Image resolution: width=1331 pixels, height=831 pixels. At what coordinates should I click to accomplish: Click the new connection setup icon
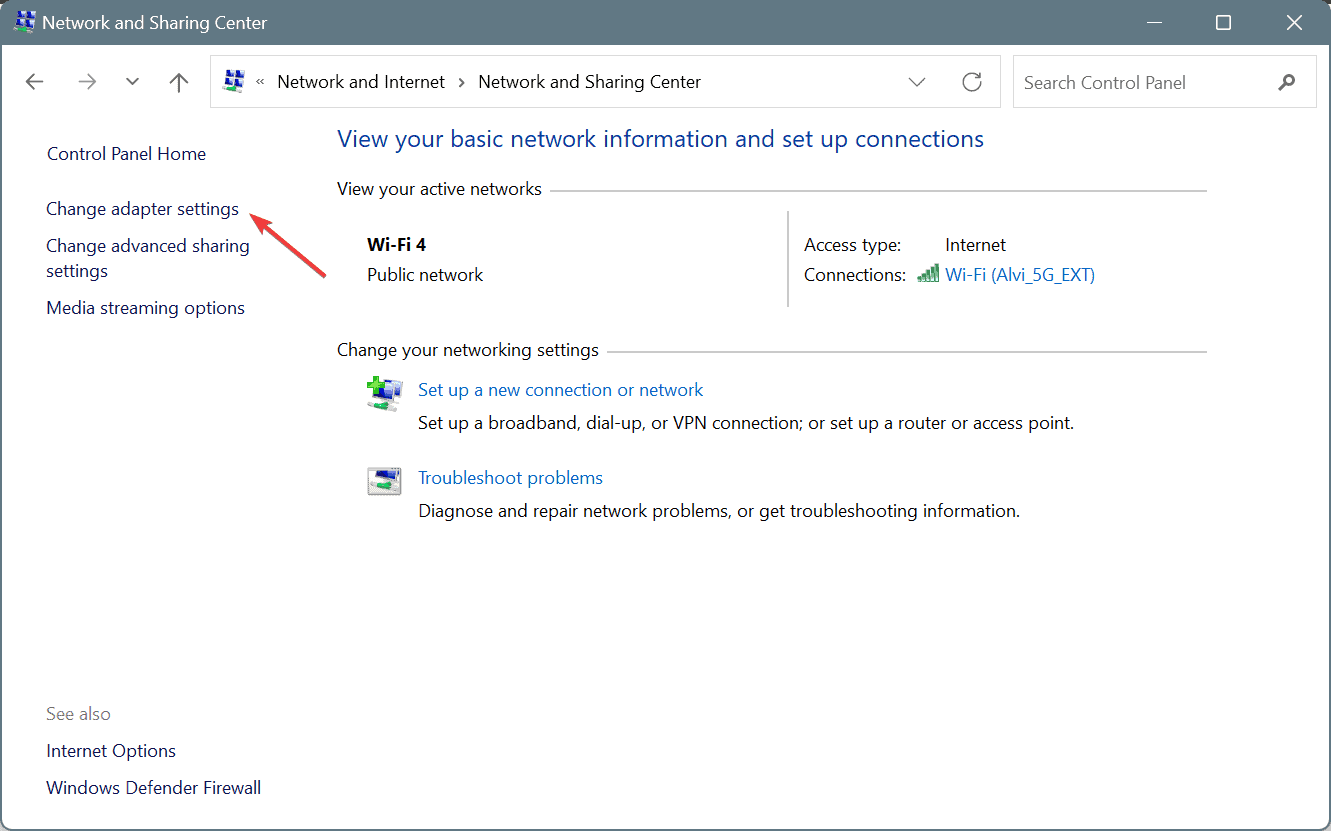(384, 393)
